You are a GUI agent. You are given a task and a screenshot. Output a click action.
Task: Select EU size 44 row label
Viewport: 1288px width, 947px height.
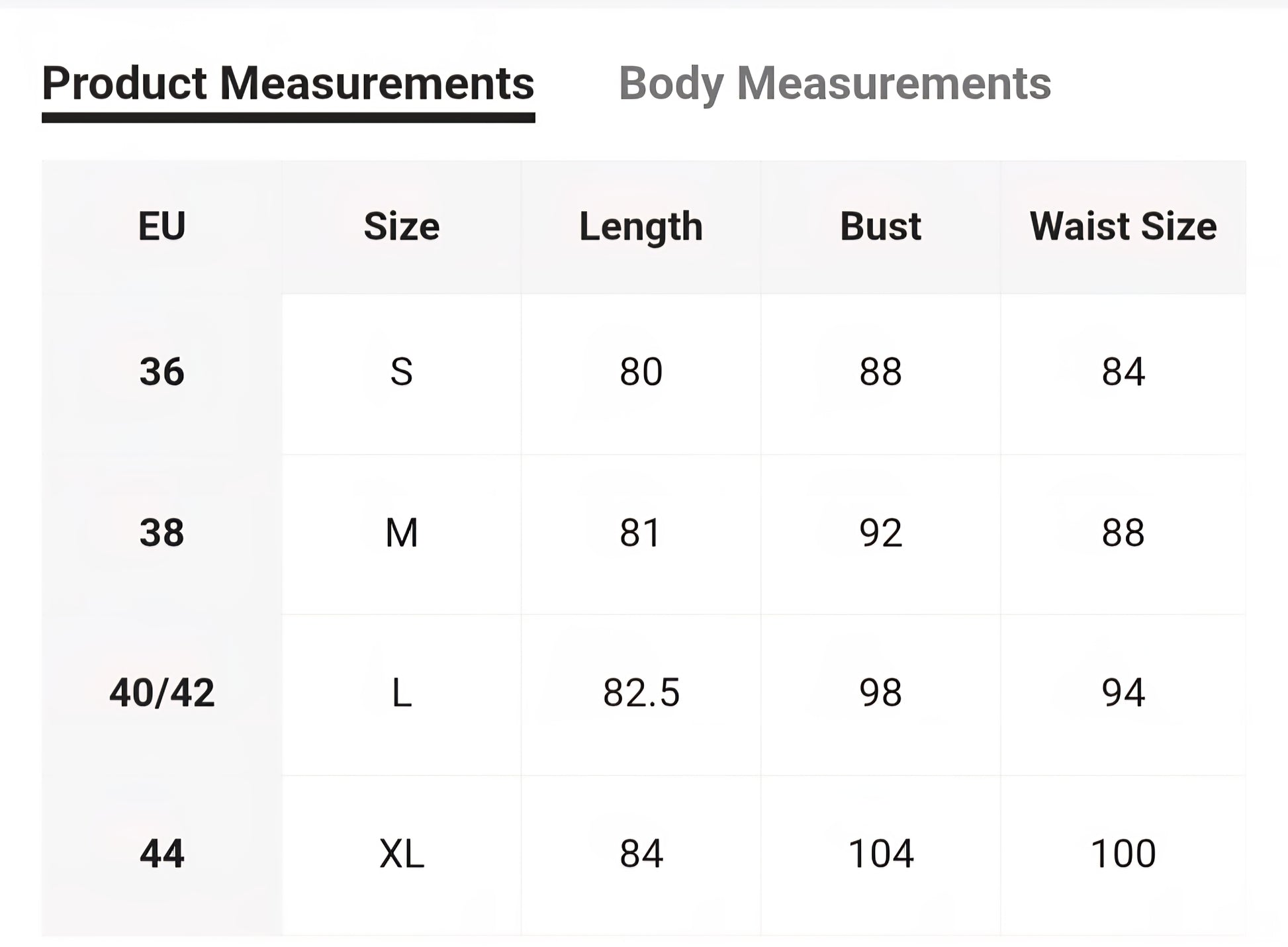tap(161, 854)
